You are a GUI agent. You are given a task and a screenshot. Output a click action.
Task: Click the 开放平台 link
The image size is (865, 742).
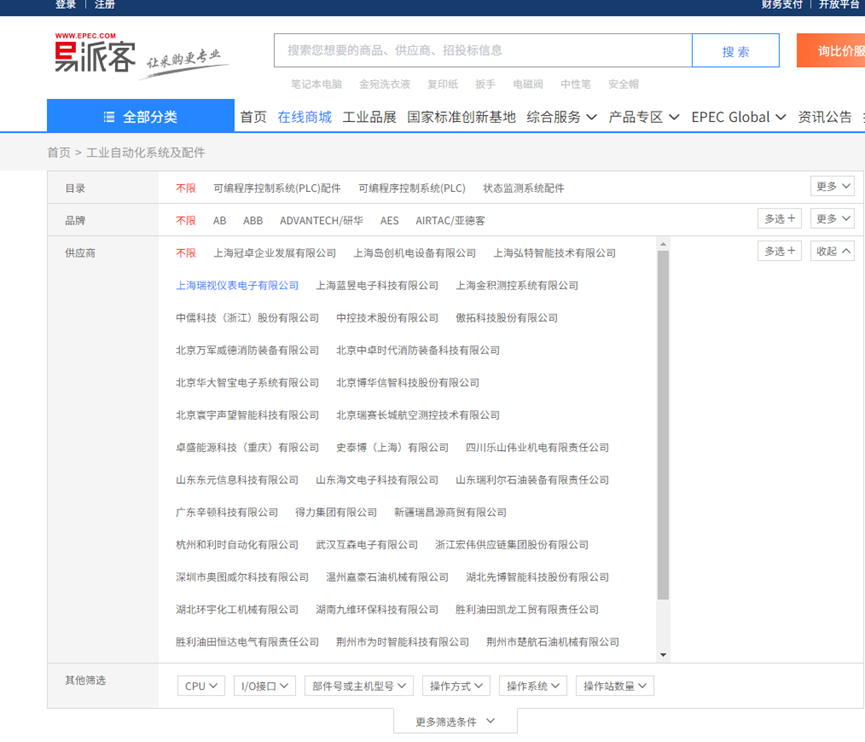pos(838,7)
